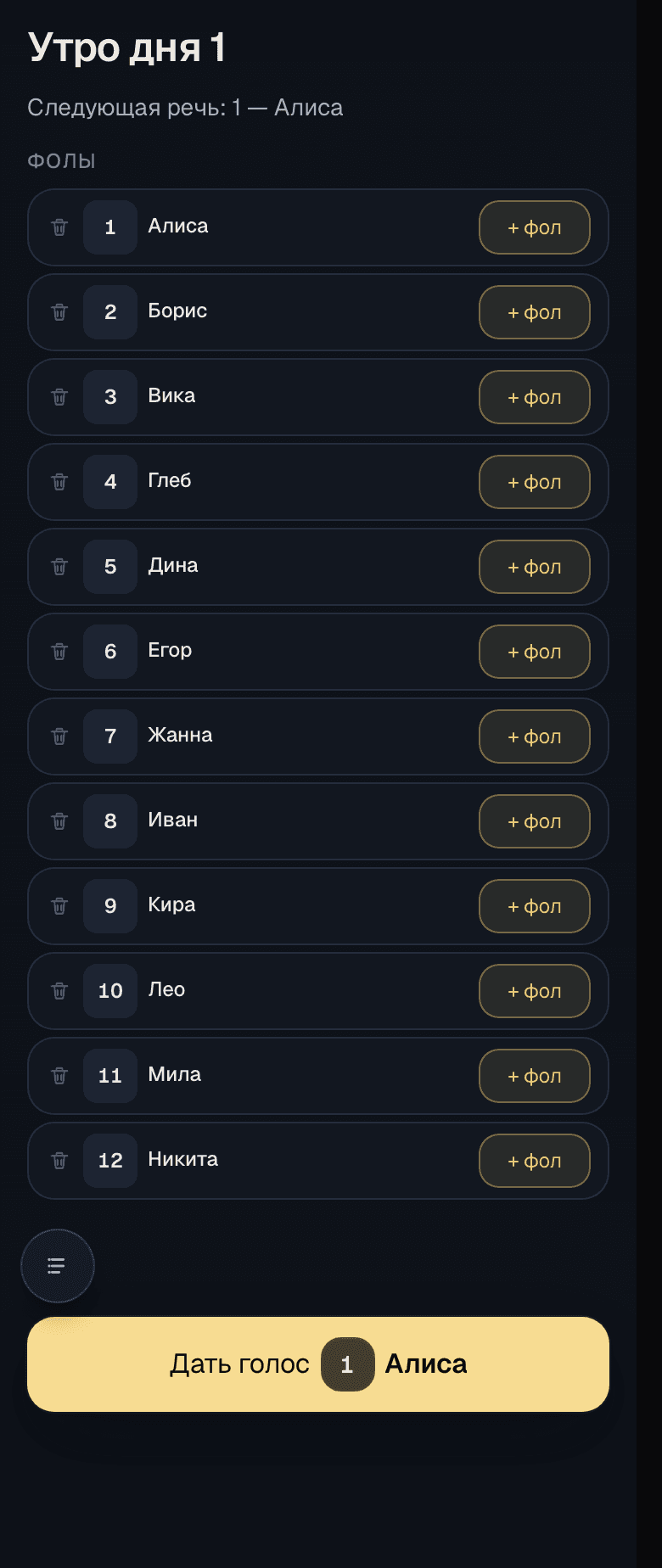Open the round list menu button
The height and width of the screenshot is (1568, 662).
(57, 1266)
